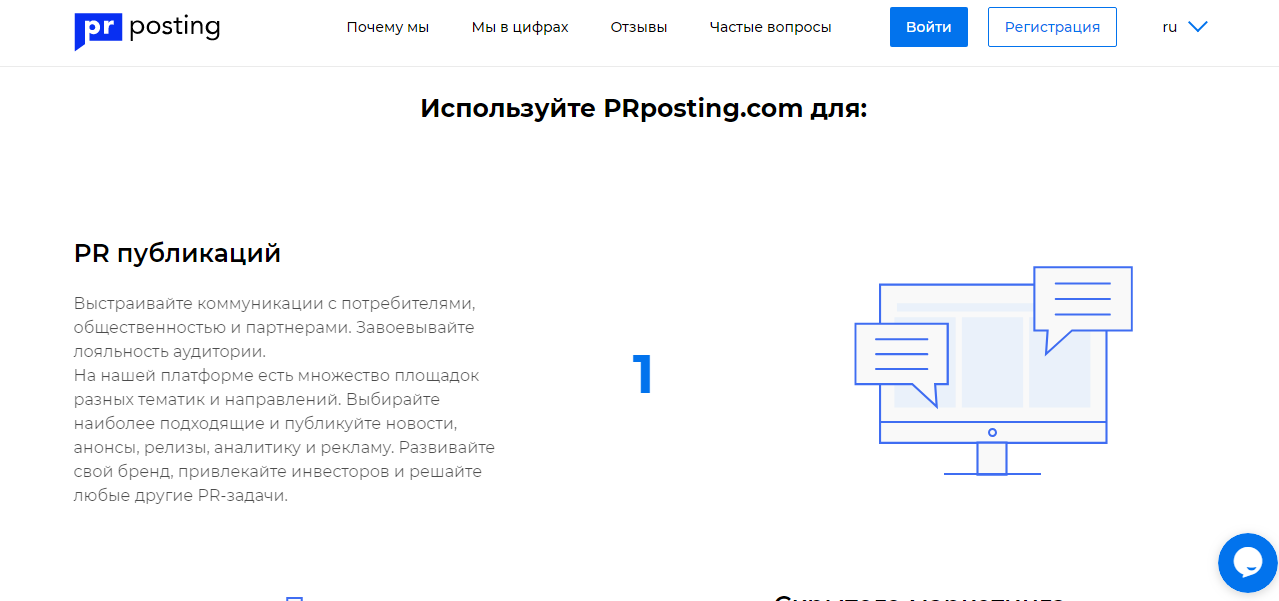Screen dimensions: 1279x601
Task: Click the PR публикаций heading
Action: pos(177,254)
